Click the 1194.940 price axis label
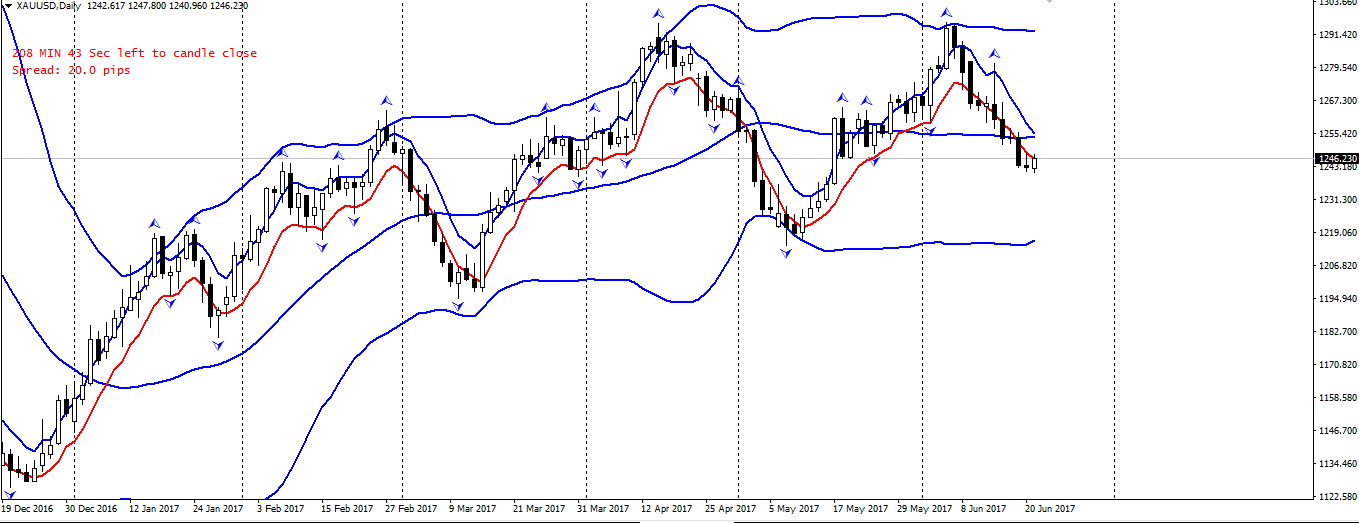This screenshot has width=1359, height=523. [1337, 299]
